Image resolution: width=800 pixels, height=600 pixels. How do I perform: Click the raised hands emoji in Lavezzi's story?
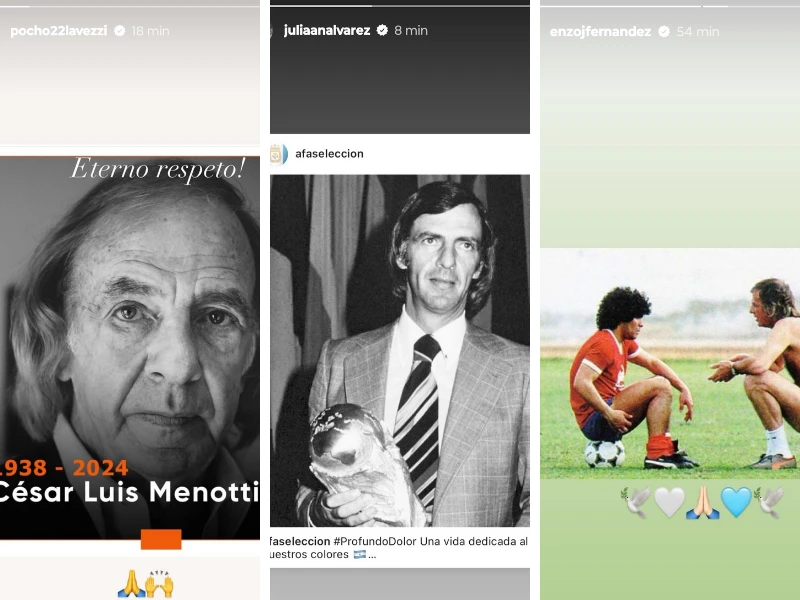[160, 584]
